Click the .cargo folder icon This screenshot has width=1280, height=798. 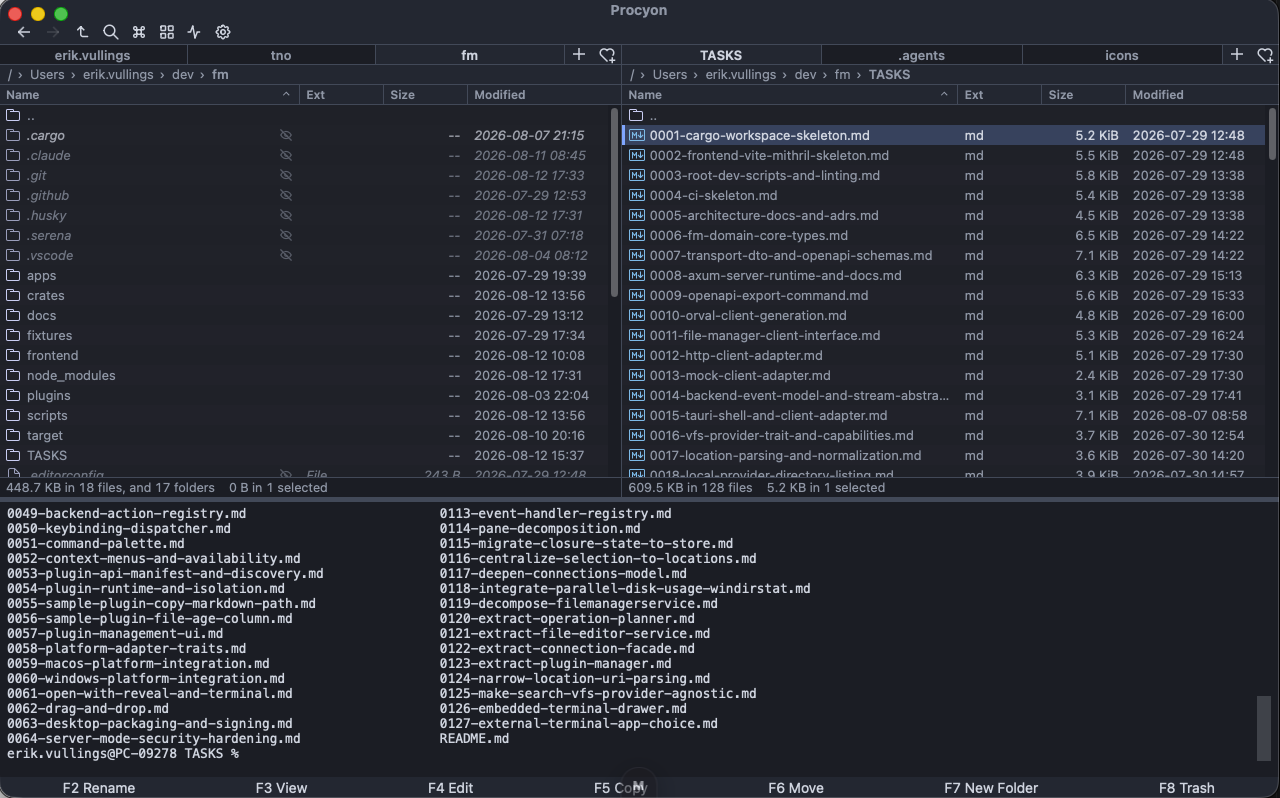(13, 135)
